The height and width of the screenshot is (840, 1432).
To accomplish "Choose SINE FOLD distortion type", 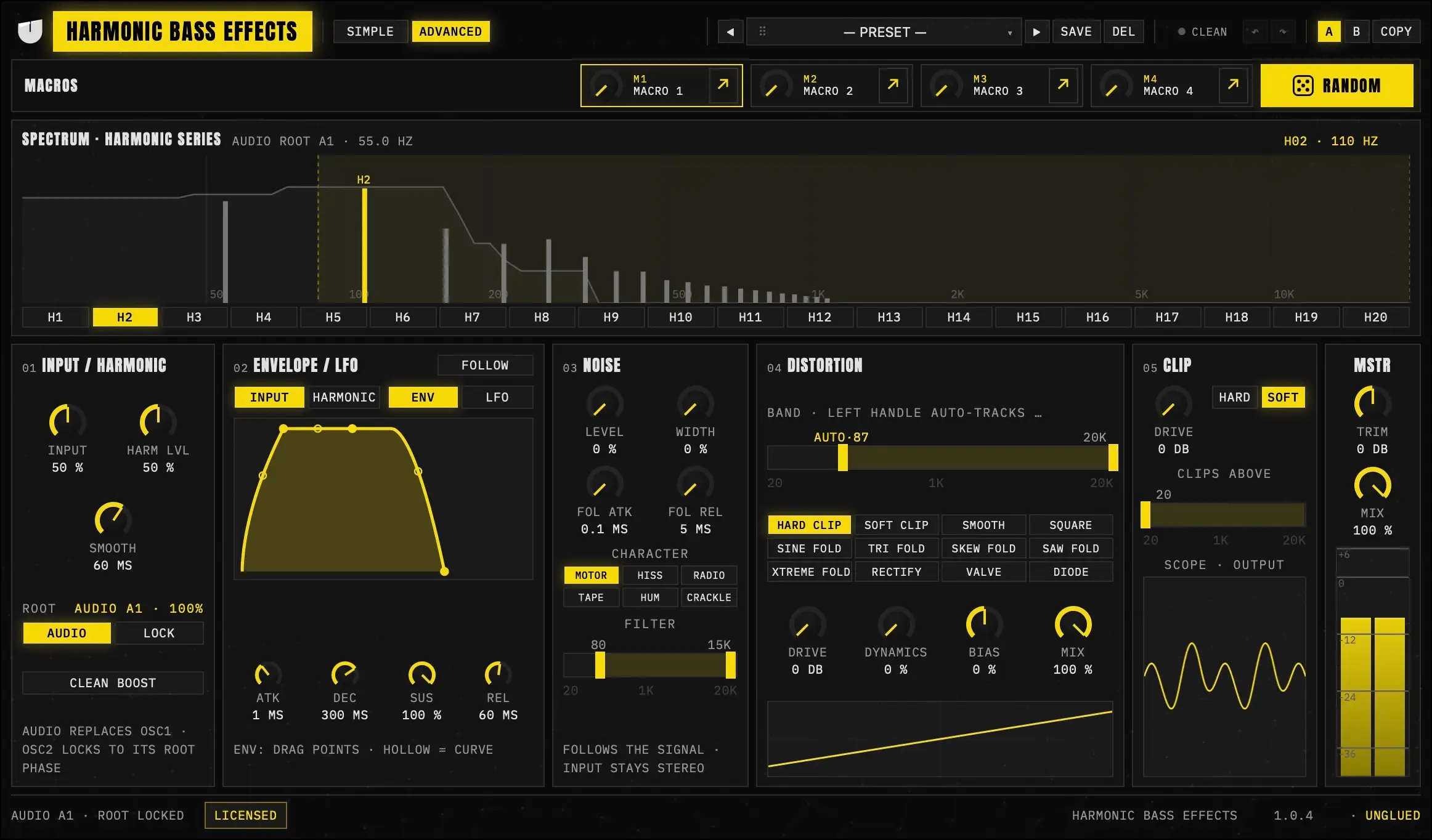I will click(x=809, y=548).
